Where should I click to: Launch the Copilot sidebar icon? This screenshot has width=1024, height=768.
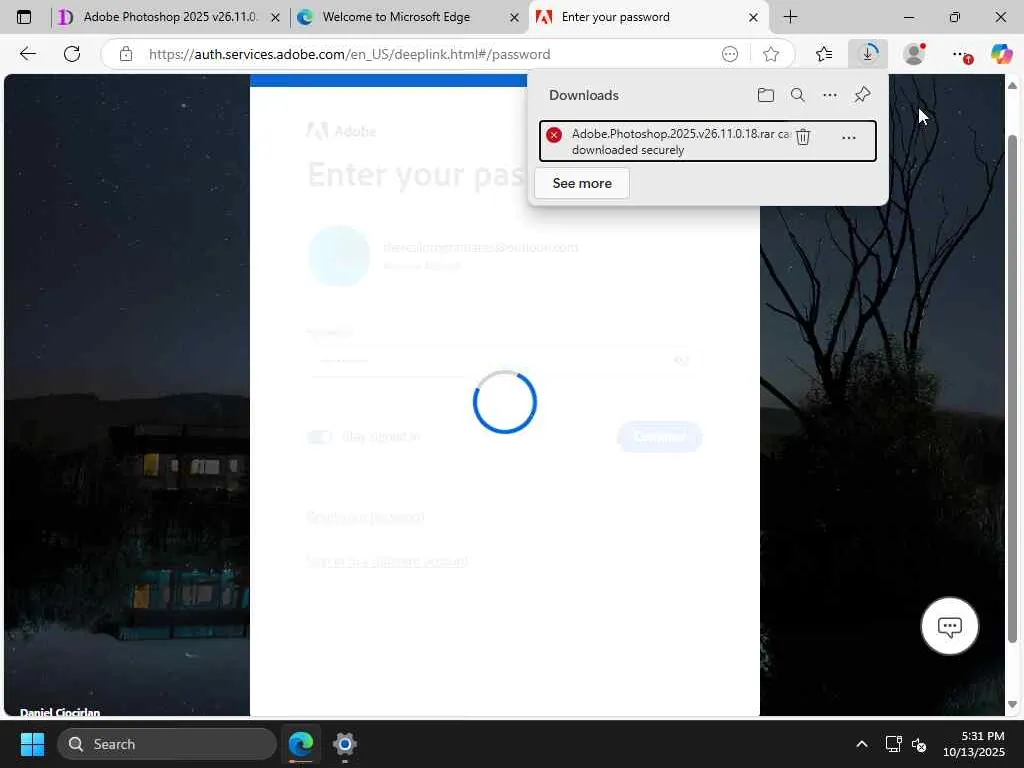pyautogui.click(x=1001, y=54)
